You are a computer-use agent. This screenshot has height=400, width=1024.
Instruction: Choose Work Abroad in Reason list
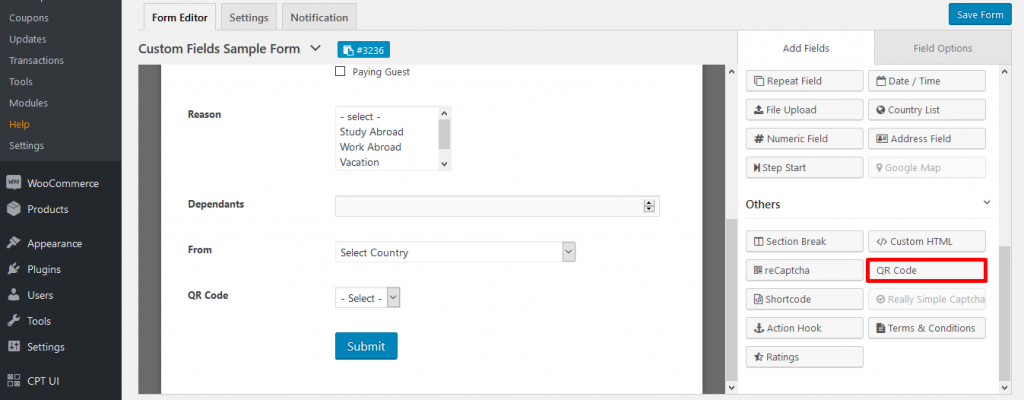coord(370,147)
